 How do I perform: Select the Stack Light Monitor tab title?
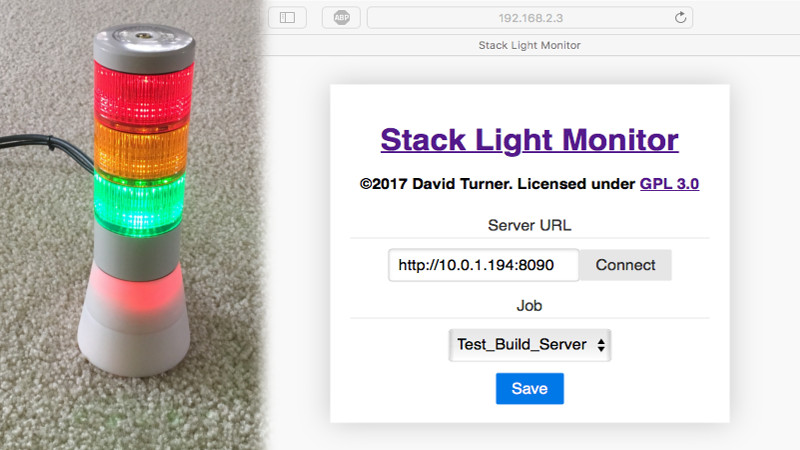coord(529,45)
